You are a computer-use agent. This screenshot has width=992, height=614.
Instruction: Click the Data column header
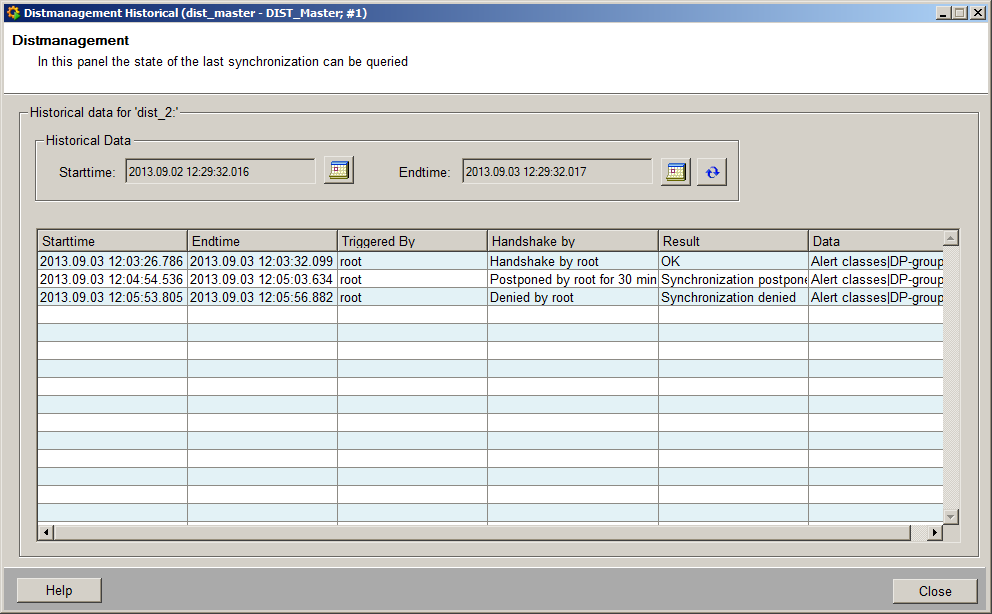875,241
